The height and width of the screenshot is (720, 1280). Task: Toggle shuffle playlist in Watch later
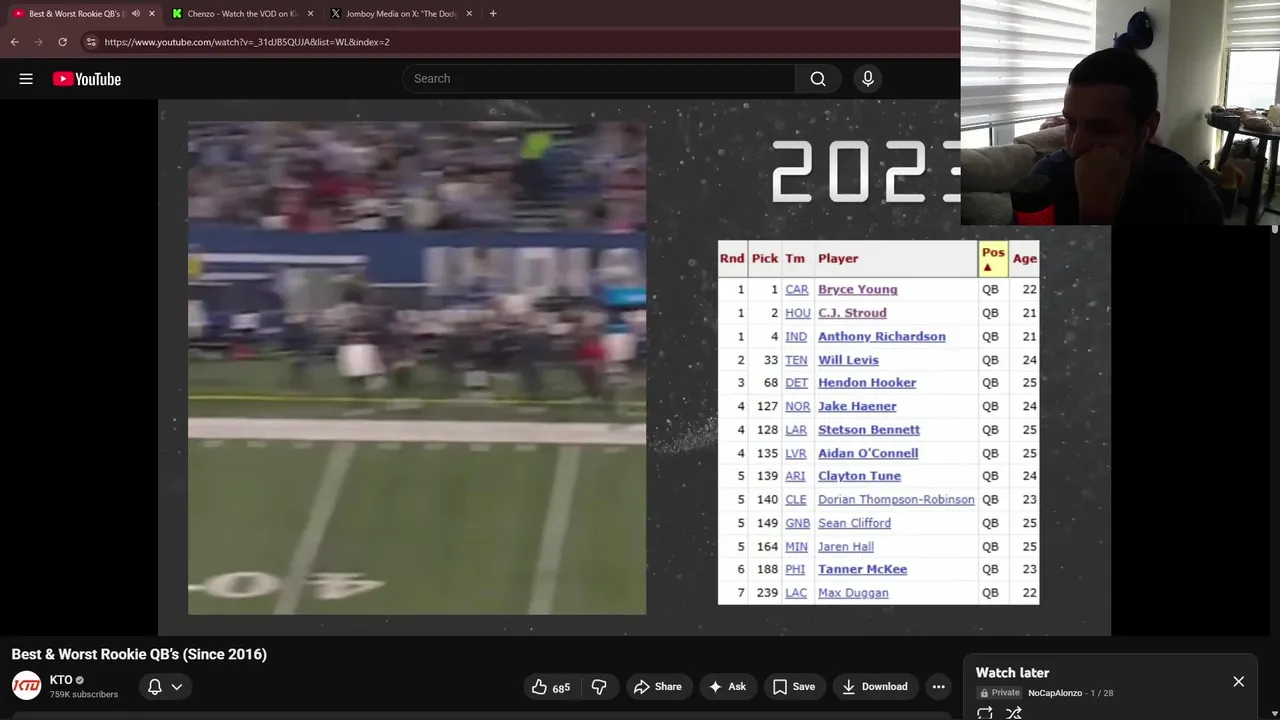coord(1014,713)
